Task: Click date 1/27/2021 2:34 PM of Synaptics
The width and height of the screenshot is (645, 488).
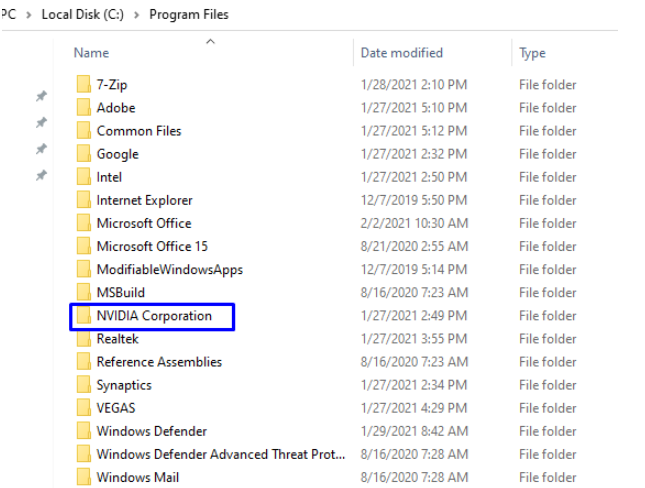Action: pyautogui.click(x=414, y=385)
